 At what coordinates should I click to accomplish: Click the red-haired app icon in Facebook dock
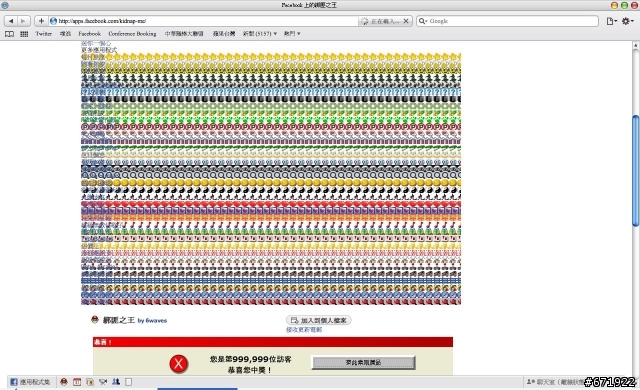click(x=64, y=382)
